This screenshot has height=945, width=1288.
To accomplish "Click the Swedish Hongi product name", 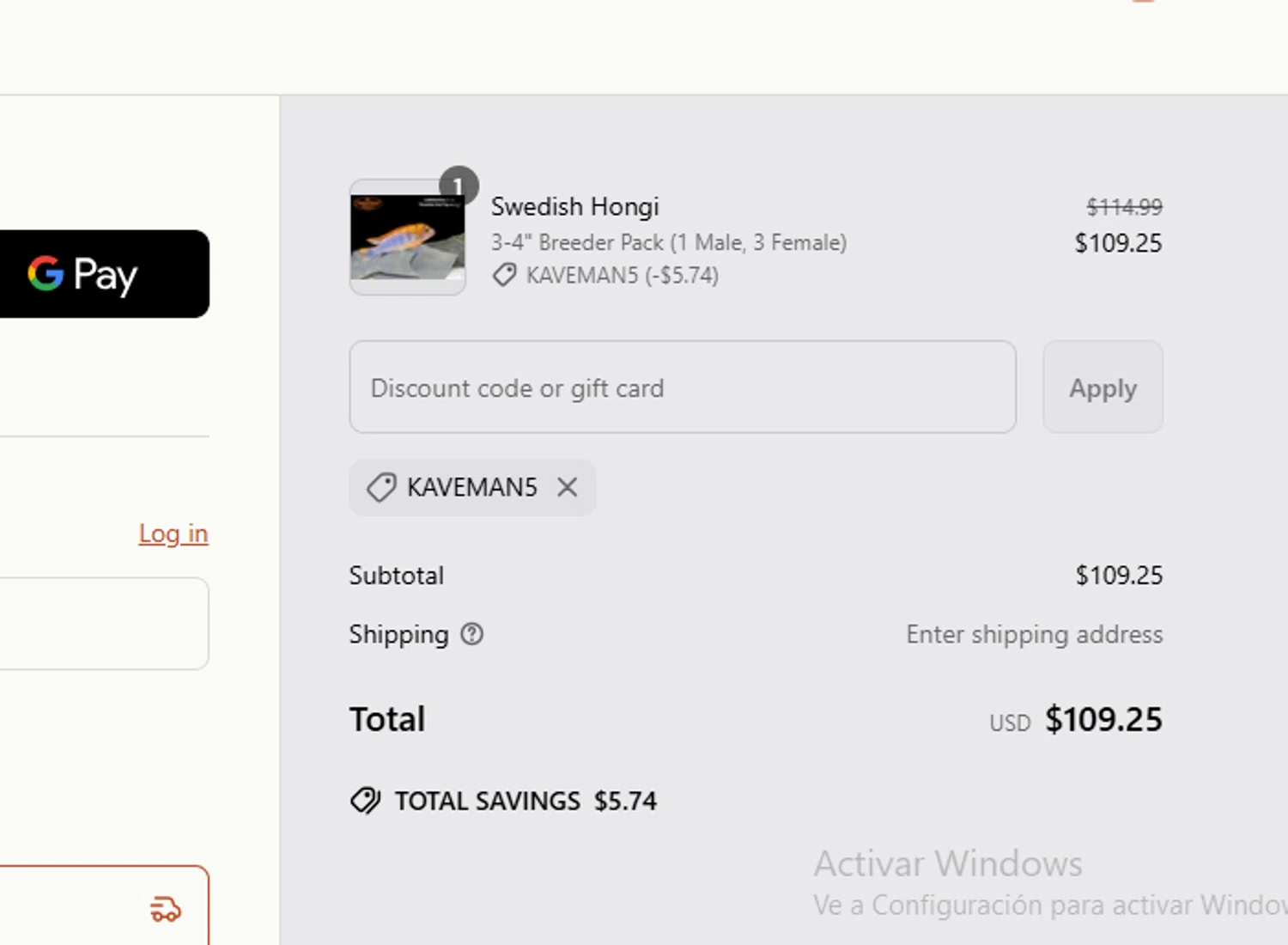I will (x=574, y=206).
